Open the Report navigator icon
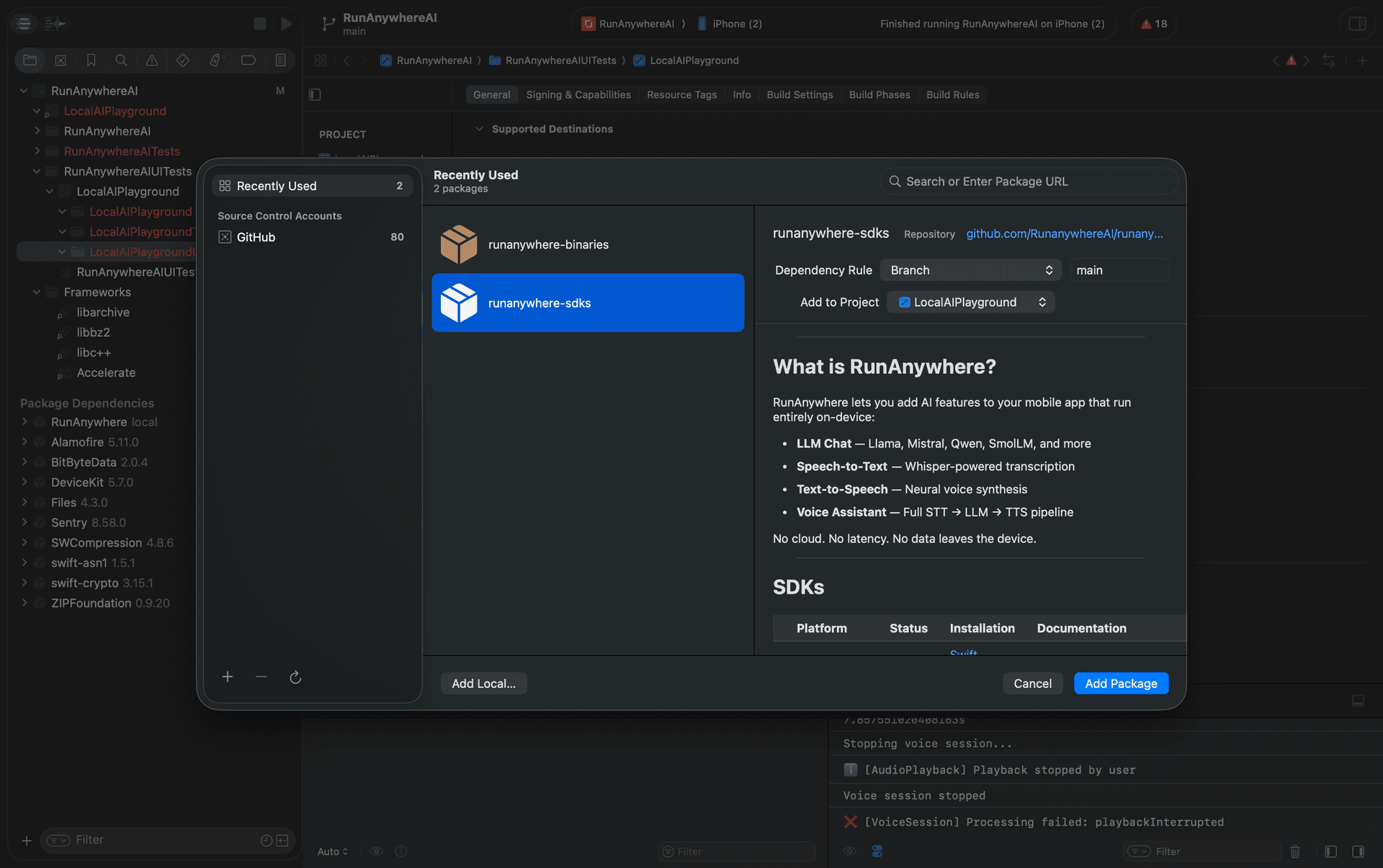 click(280, 61)
